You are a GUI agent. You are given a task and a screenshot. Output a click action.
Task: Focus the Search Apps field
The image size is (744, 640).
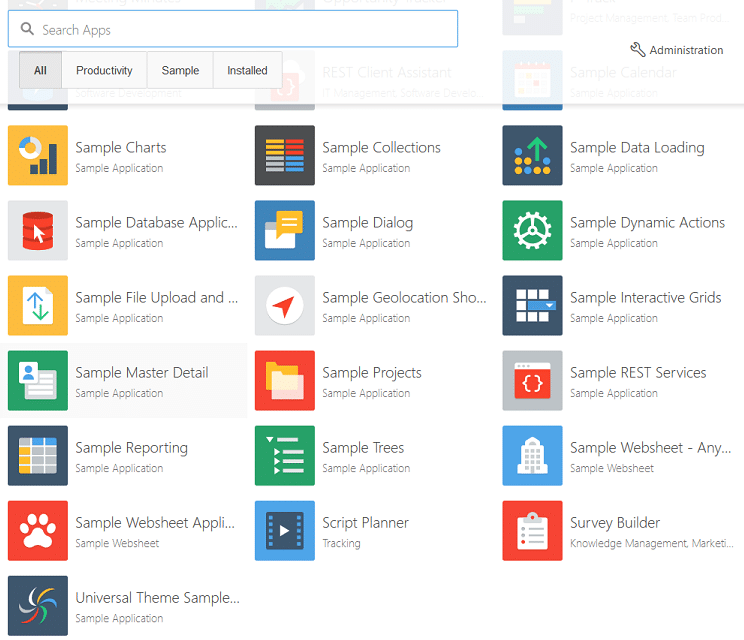233,29
